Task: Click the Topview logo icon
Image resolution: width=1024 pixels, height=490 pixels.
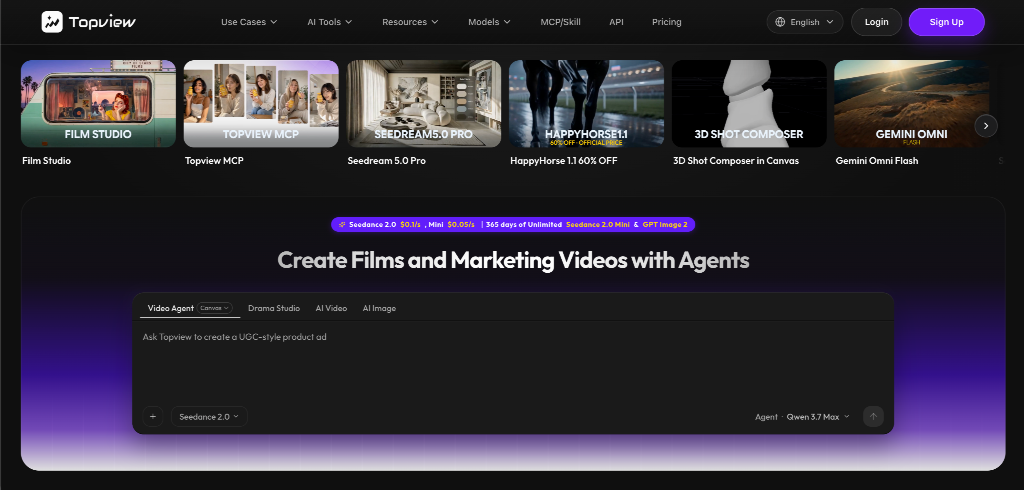Action: pos(52,22)
